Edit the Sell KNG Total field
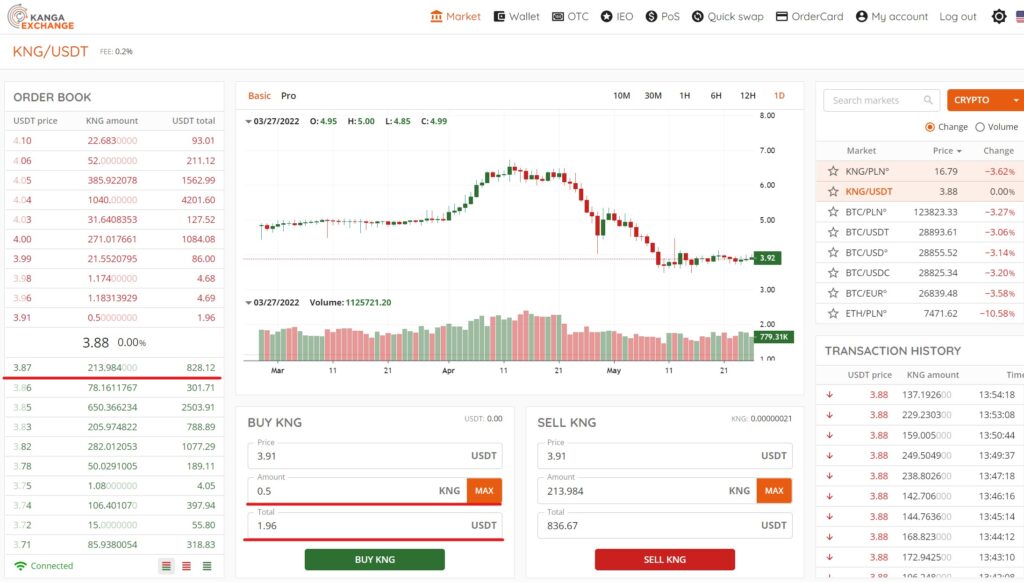Viewport: 1024px width, 582px height. (x=665, y=525)
